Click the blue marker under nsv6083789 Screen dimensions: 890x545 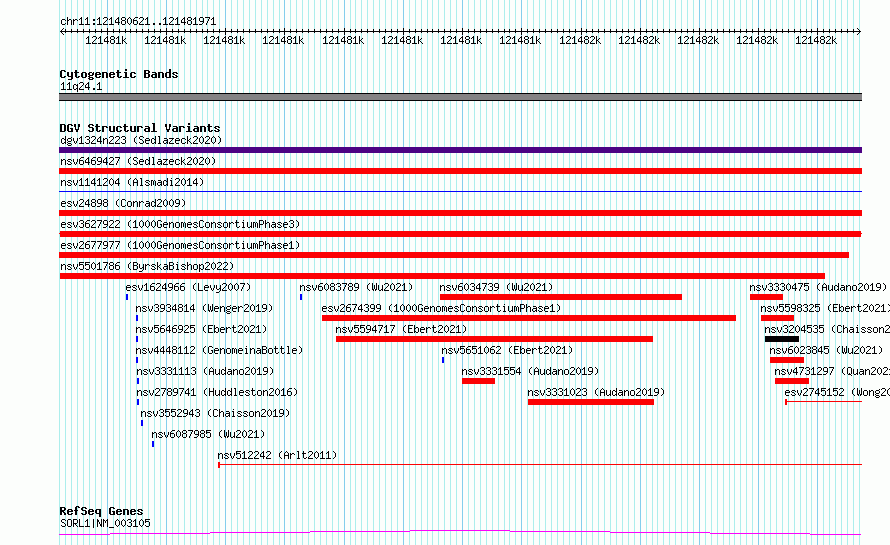301,297
